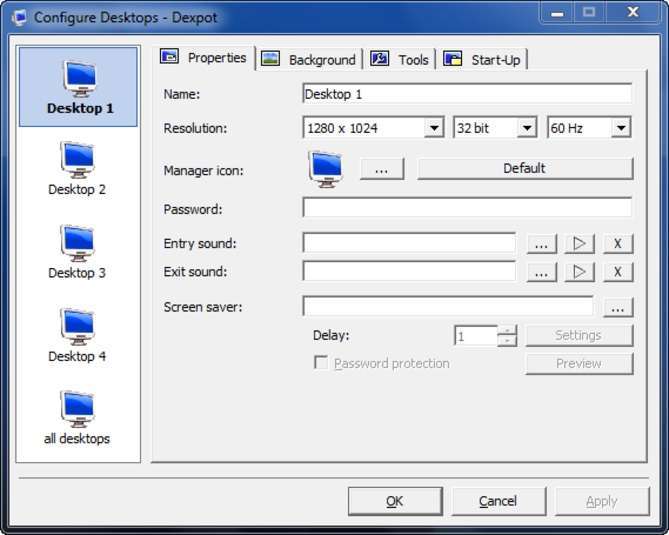Viewport: 669px width, 535px height.
Task: Play the Exit sound
Action: pyautogui.click(x=579, y=272)
